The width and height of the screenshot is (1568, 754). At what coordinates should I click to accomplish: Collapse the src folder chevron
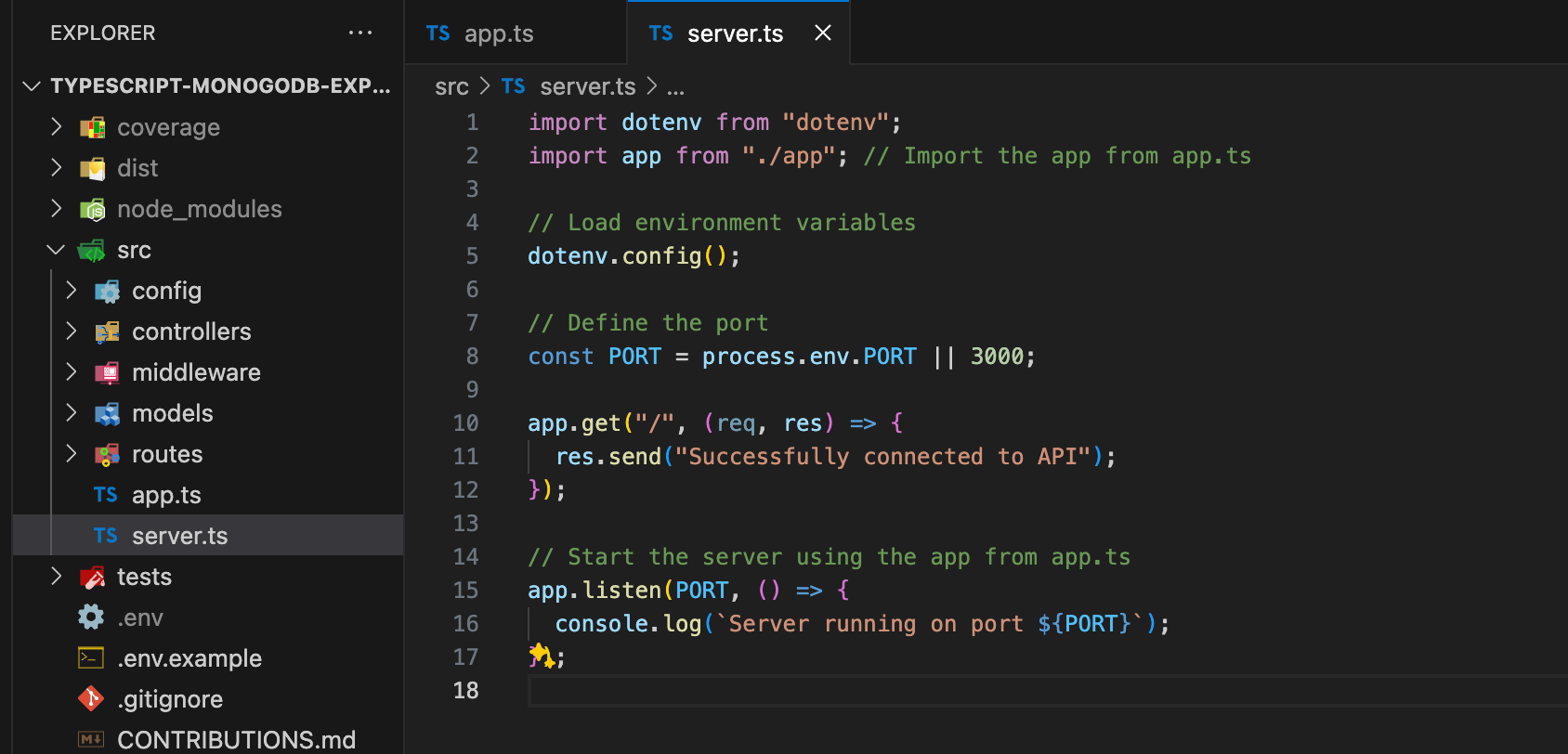click(56, 250)
